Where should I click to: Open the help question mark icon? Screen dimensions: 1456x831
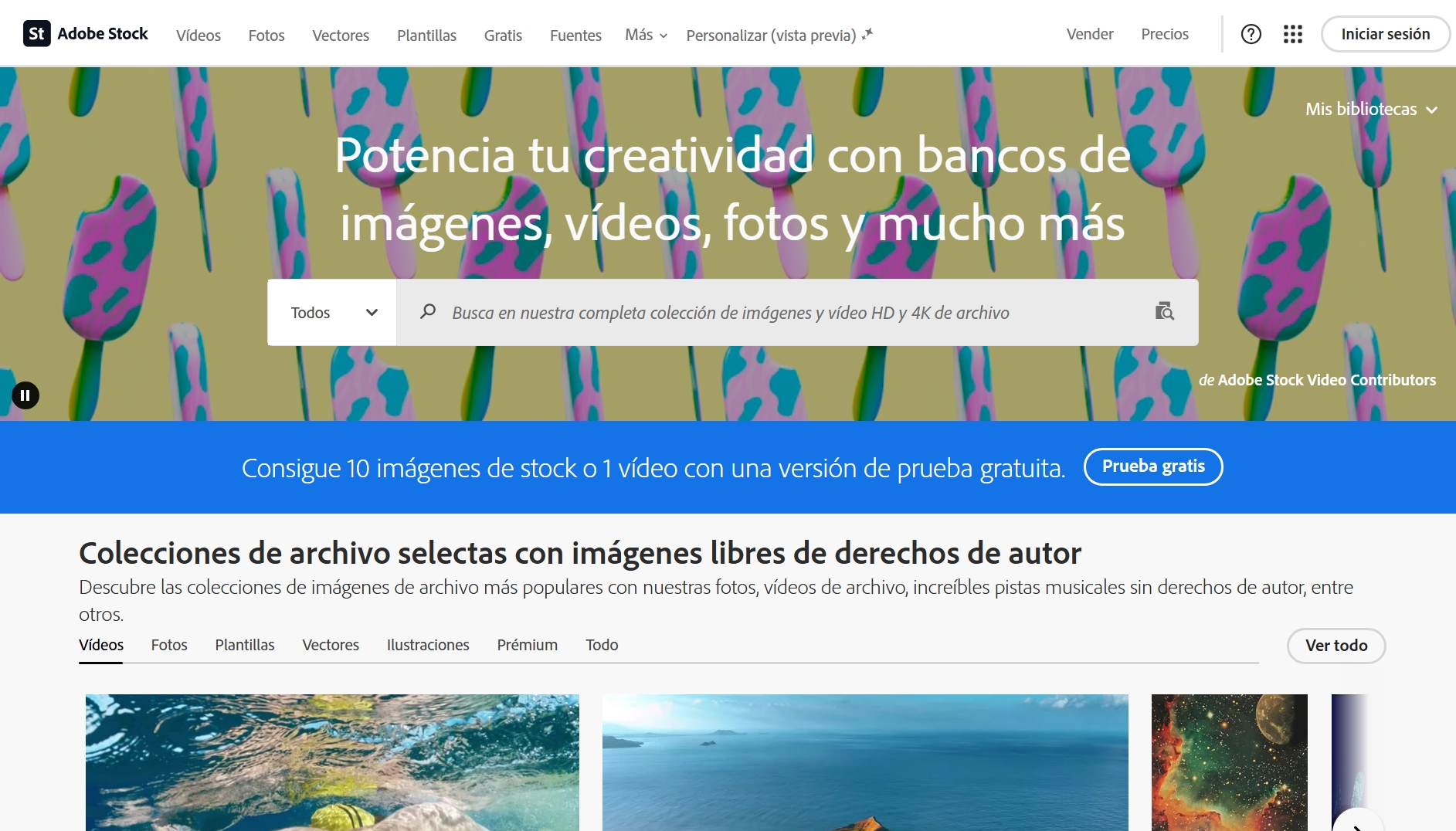[1251, 34]
